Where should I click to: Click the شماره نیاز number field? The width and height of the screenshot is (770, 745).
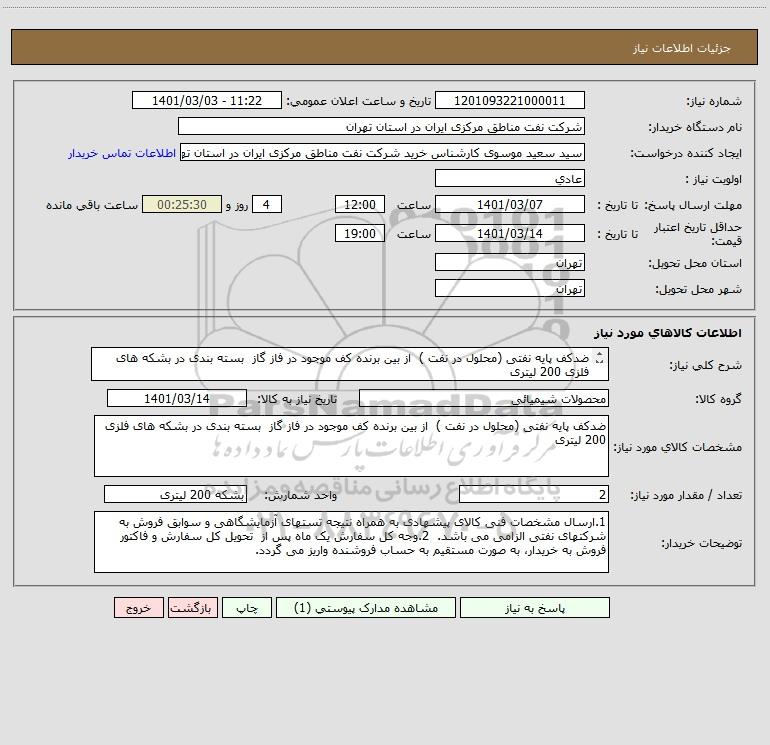coord(510,100)
